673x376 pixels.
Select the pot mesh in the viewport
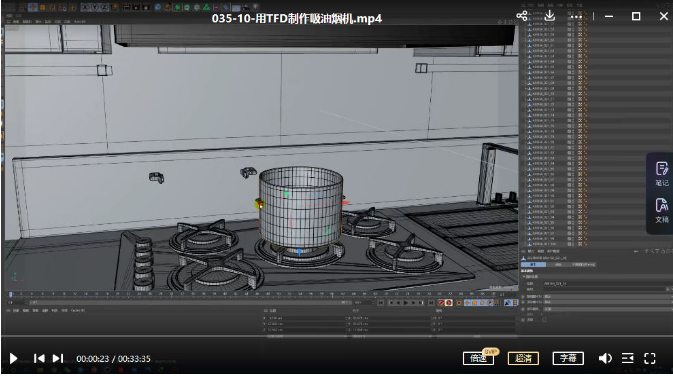[300, 208]
